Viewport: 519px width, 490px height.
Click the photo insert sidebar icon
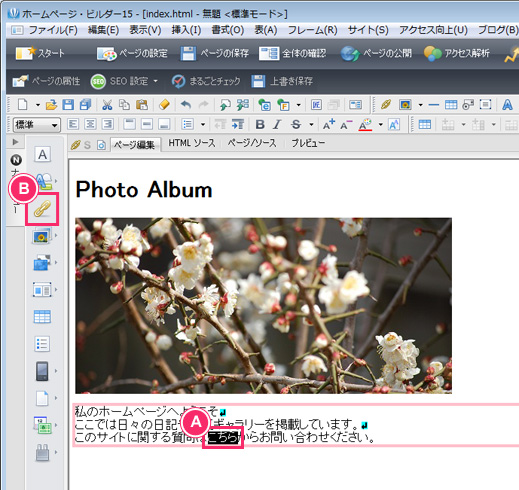41,236
